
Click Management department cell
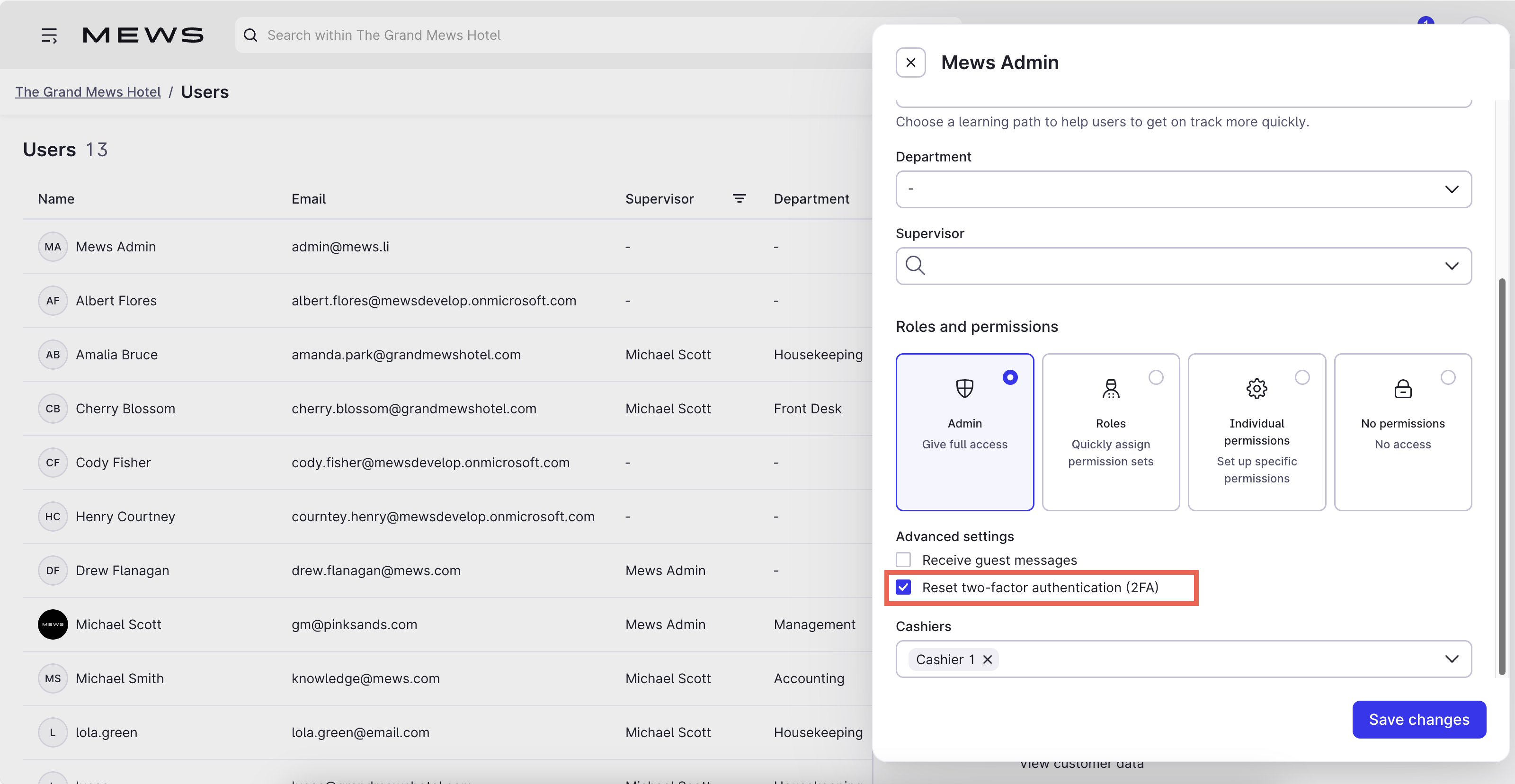pyautogui.click(x=814, y=624)
